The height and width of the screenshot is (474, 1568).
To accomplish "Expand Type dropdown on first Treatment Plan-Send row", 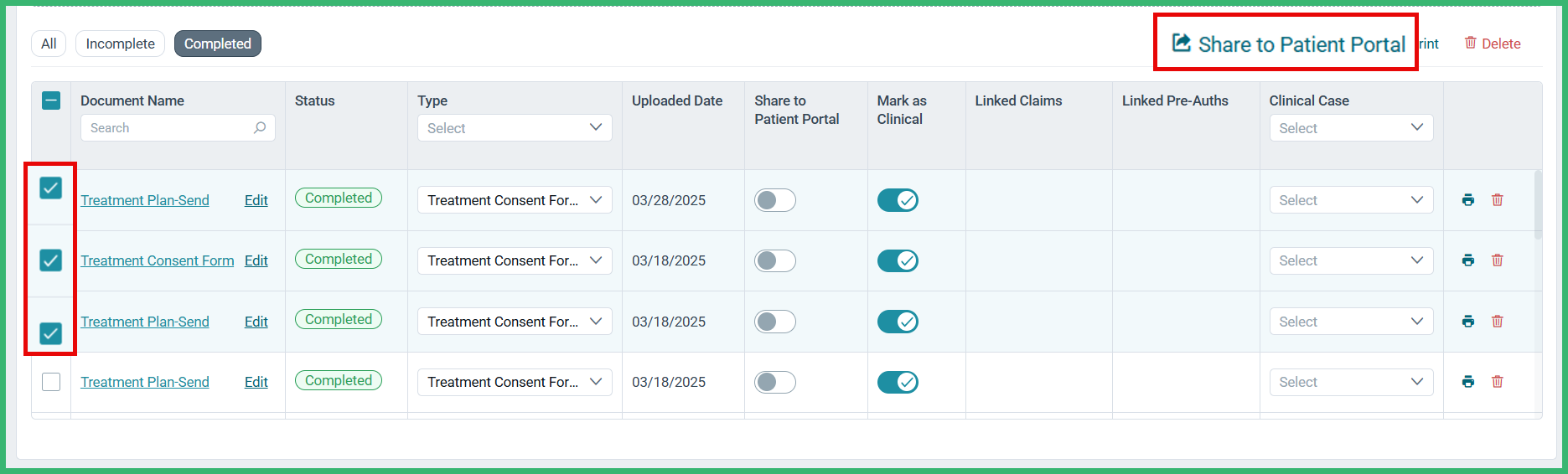I will [x=515, y=200].
